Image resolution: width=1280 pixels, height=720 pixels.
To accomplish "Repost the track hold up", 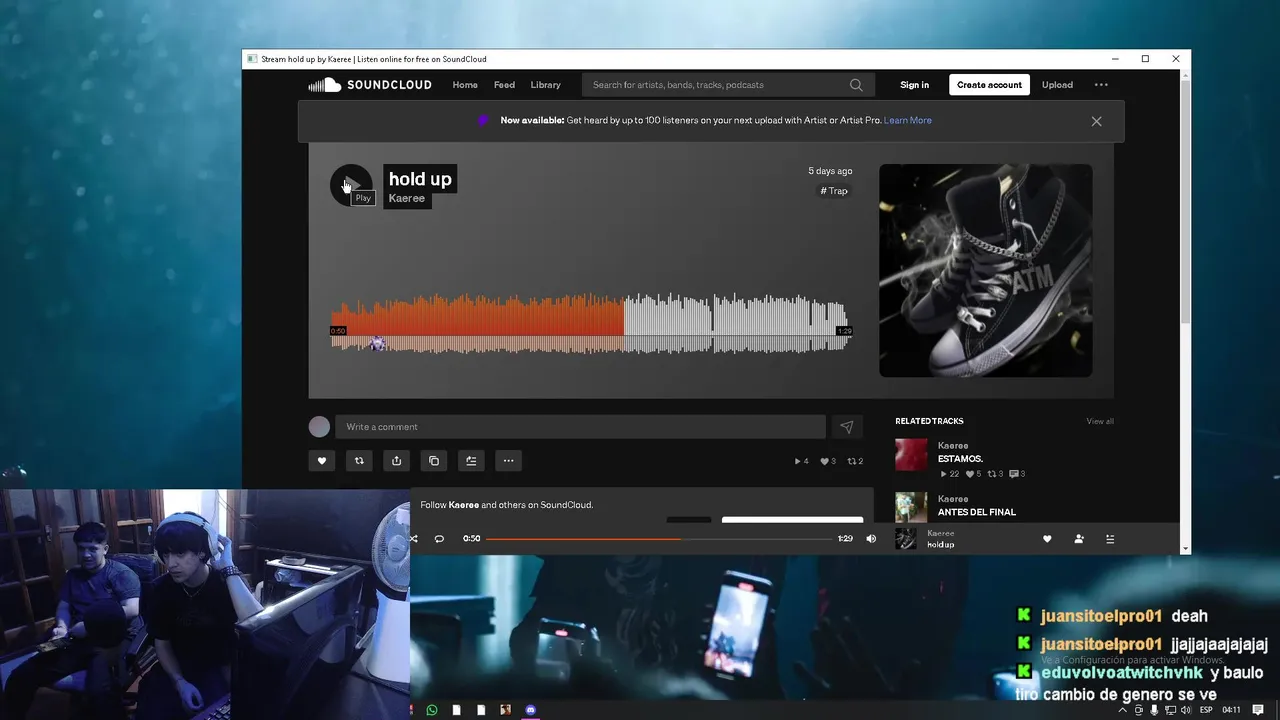I will (x=359, y=461).
